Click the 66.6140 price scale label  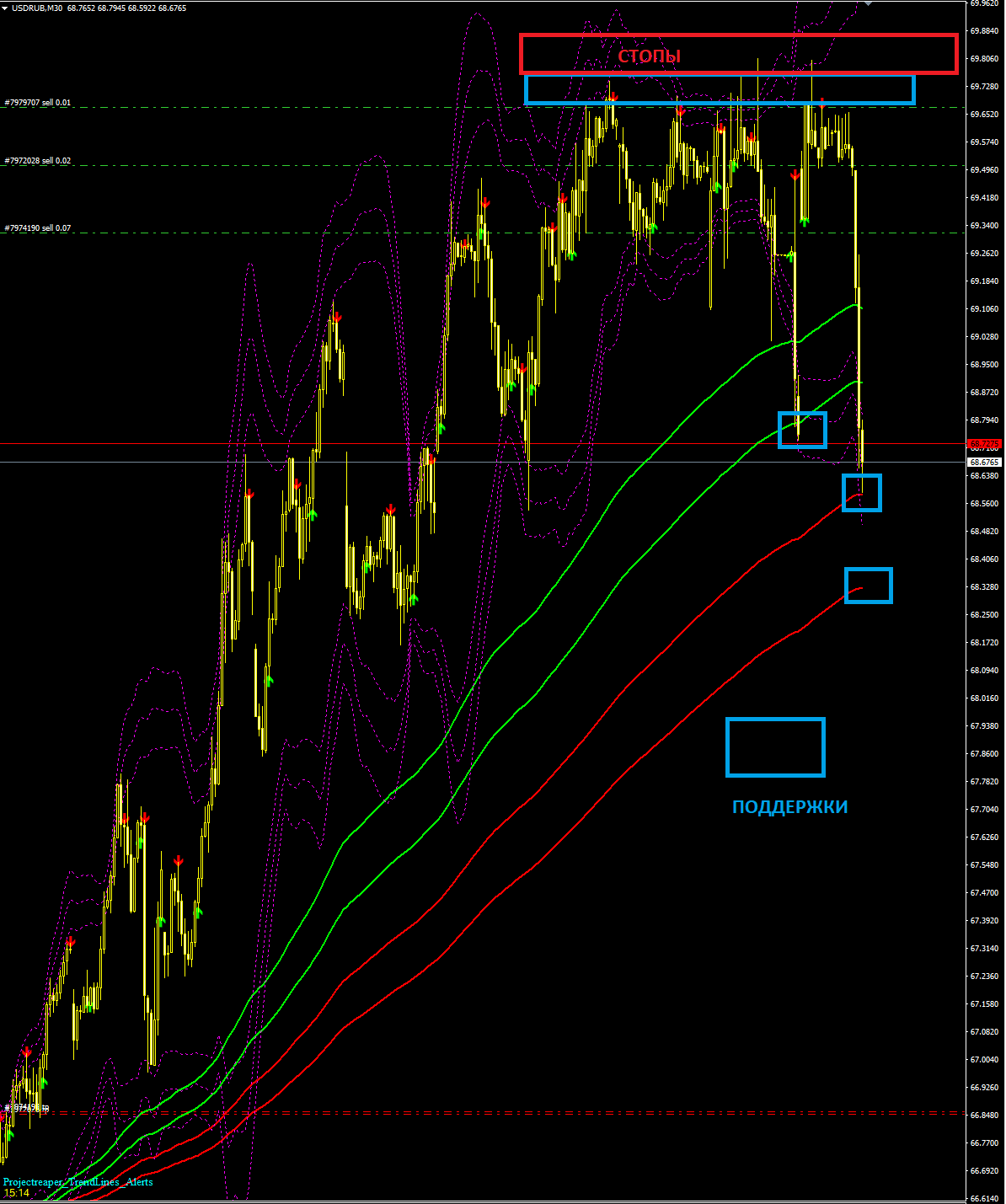click(x=985, y=1199)
